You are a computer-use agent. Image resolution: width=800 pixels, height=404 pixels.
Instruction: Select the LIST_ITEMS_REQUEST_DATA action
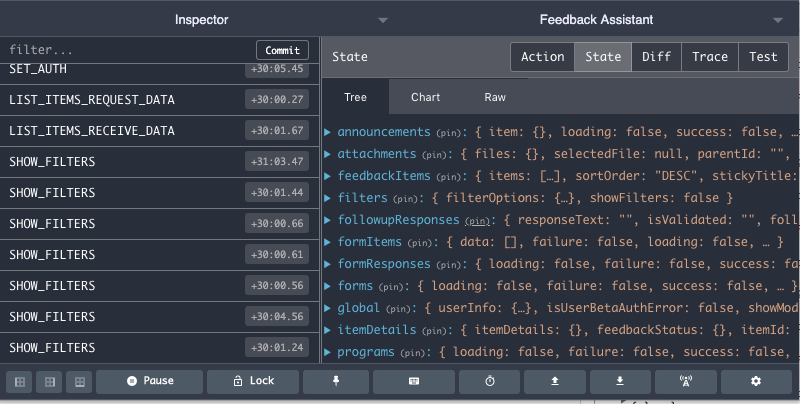coord(159,99)
